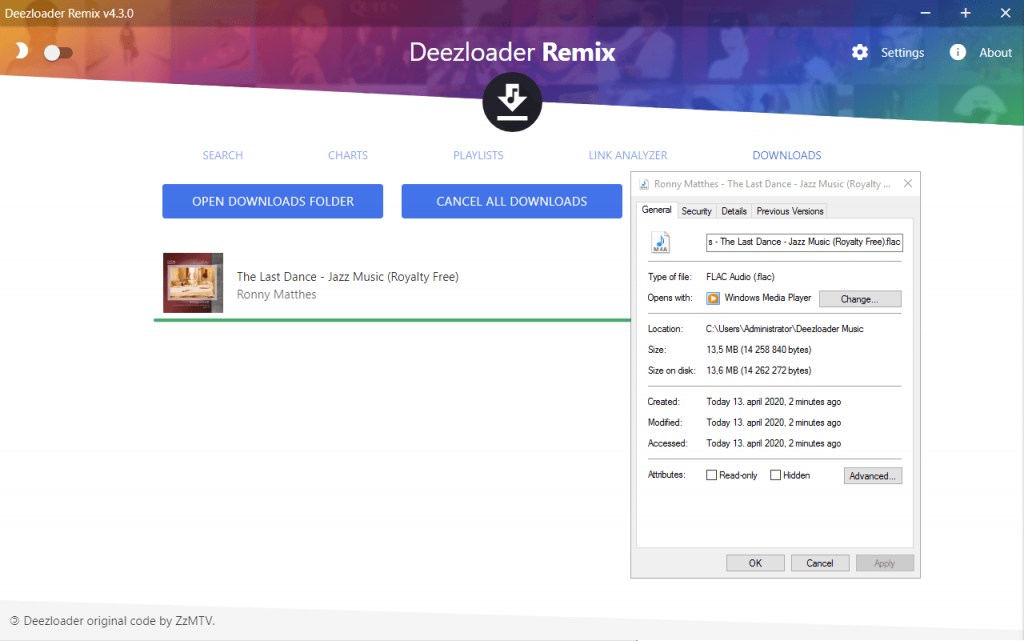Image resolution: width=1024 pixels, height=641 pixels.
Task: Minimize the Deezloader Remix window
Action: coord(925,13)
